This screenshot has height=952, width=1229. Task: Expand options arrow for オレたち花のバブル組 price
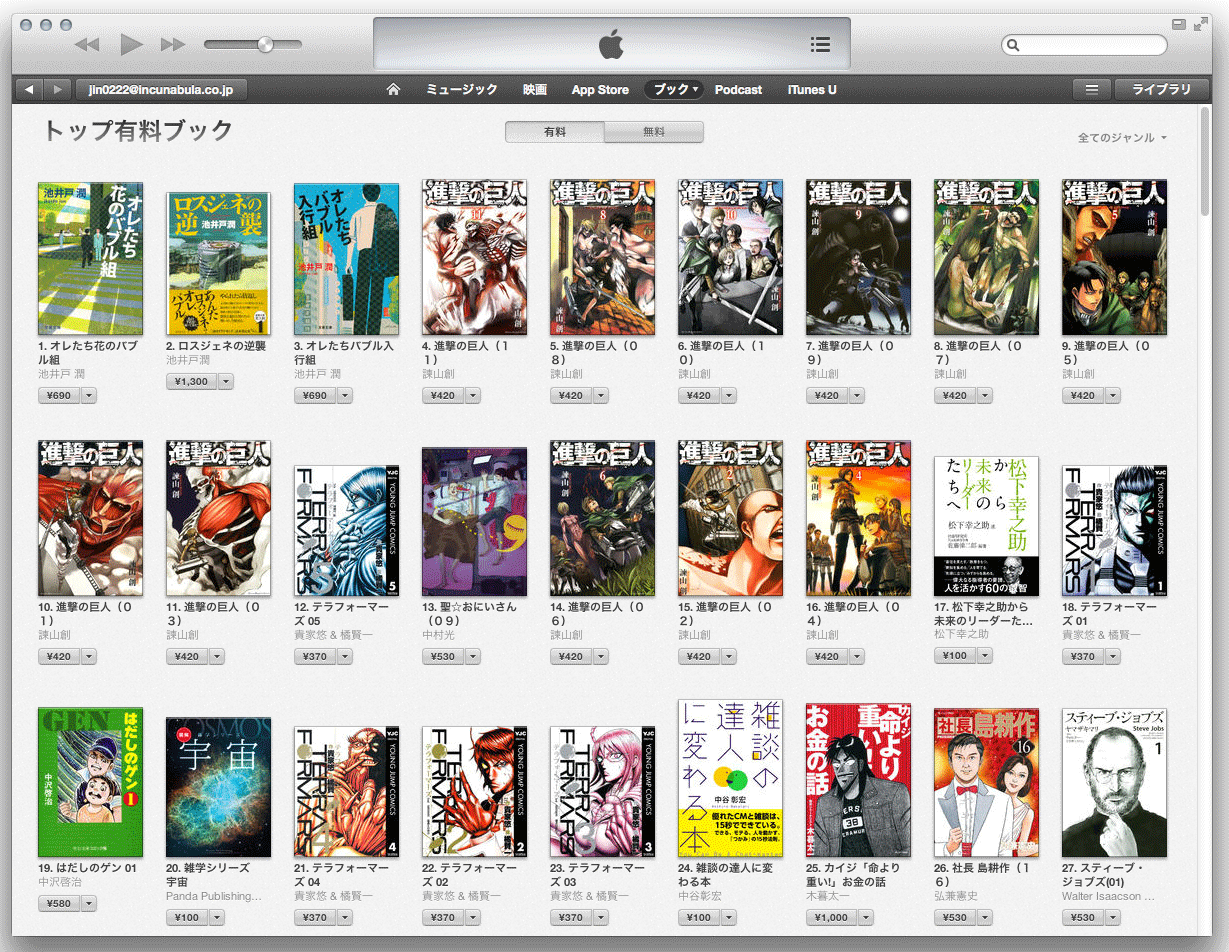pyautogui.click(x=88, y=395)
